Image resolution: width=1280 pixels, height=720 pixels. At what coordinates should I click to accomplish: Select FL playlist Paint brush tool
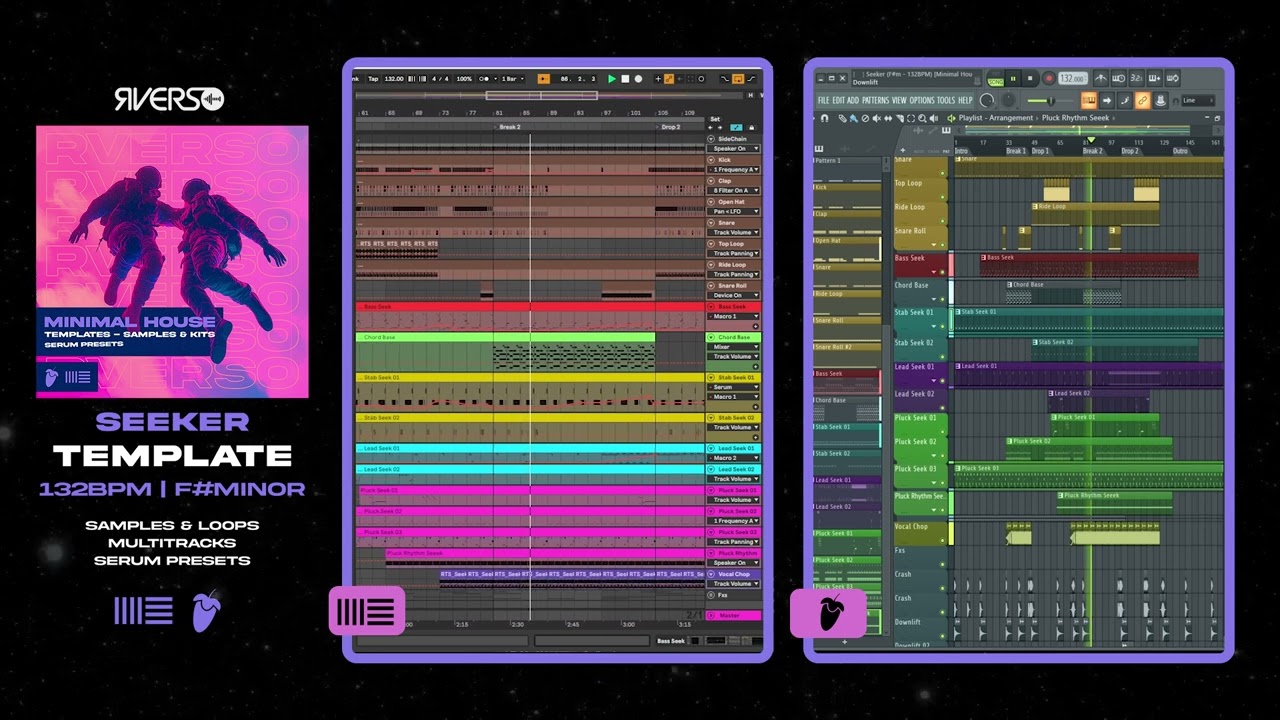[x=854, y=118]
